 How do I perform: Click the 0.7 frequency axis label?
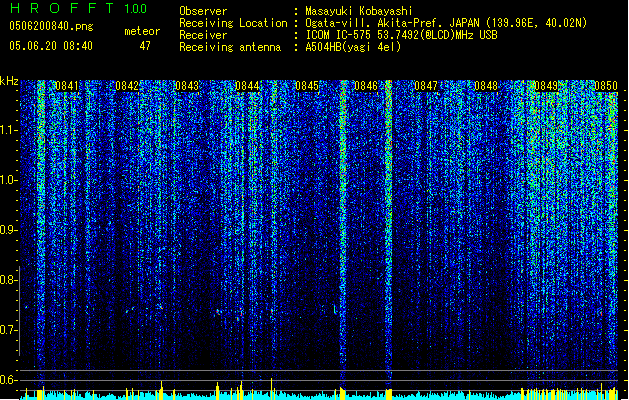[x=8, y=330]
